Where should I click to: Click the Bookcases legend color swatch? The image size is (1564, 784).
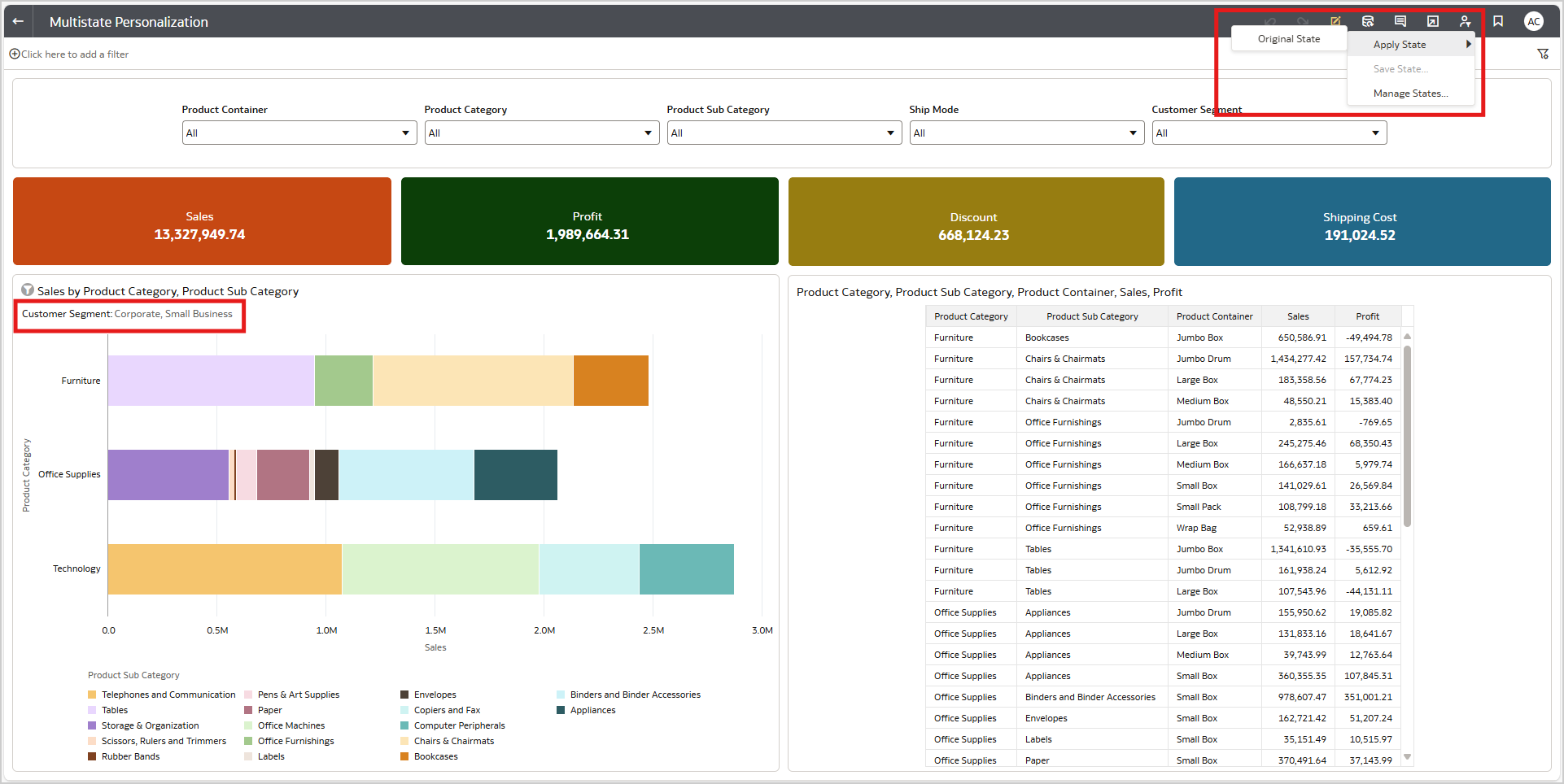[x=404, y=756]
